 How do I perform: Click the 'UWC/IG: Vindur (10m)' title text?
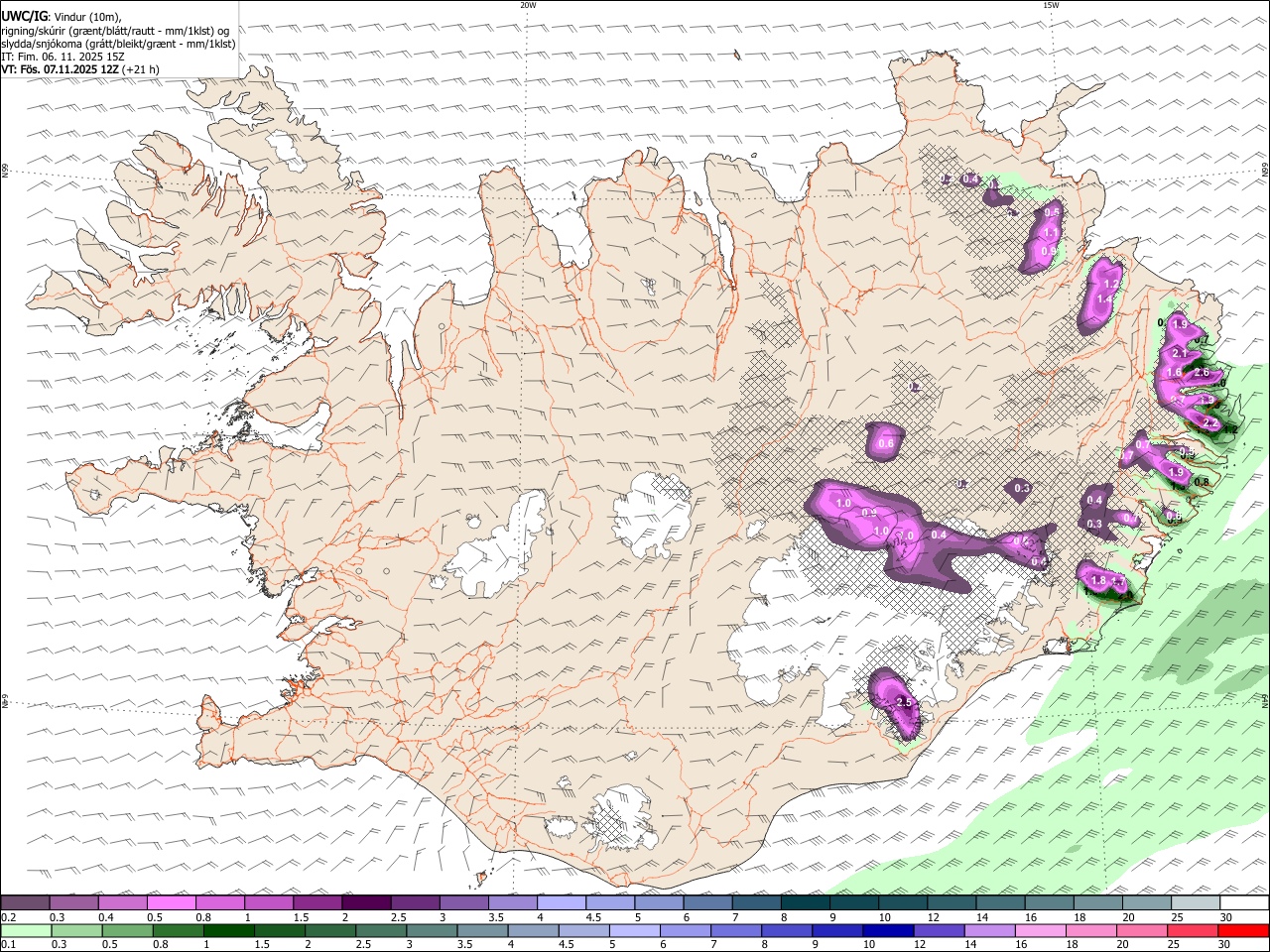[62, 16]
